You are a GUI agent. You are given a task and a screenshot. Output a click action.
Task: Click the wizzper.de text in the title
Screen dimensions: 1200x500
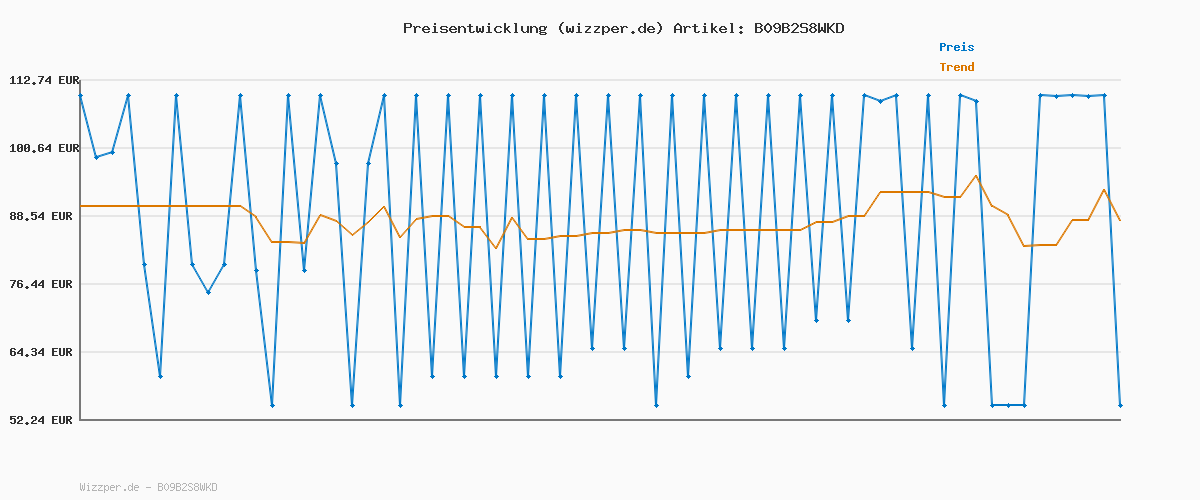pos(610,28)
